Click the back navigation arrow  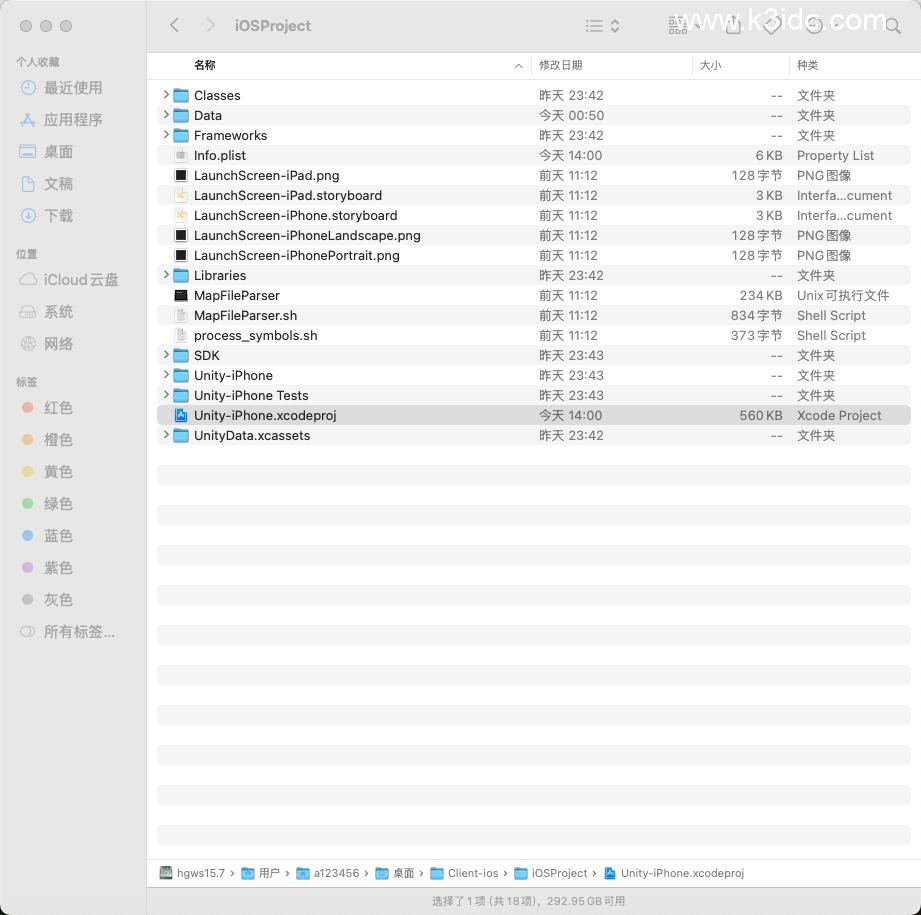point(175,25)
